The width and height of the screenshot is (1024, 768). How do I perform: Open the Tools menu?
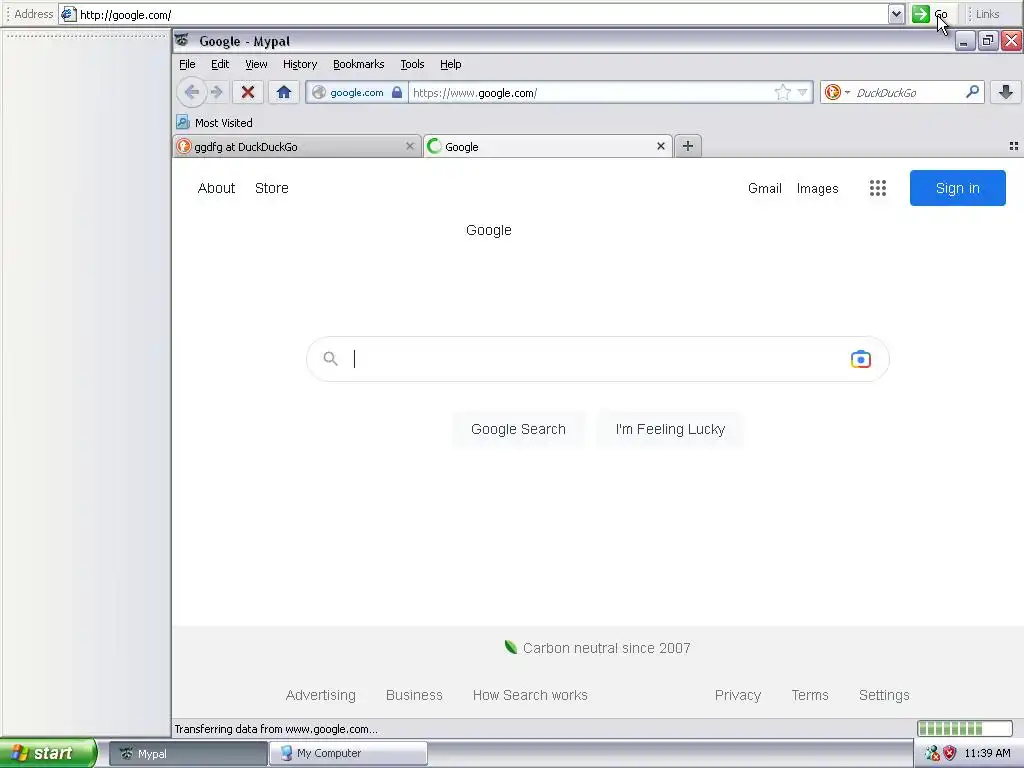coord(412,64)
